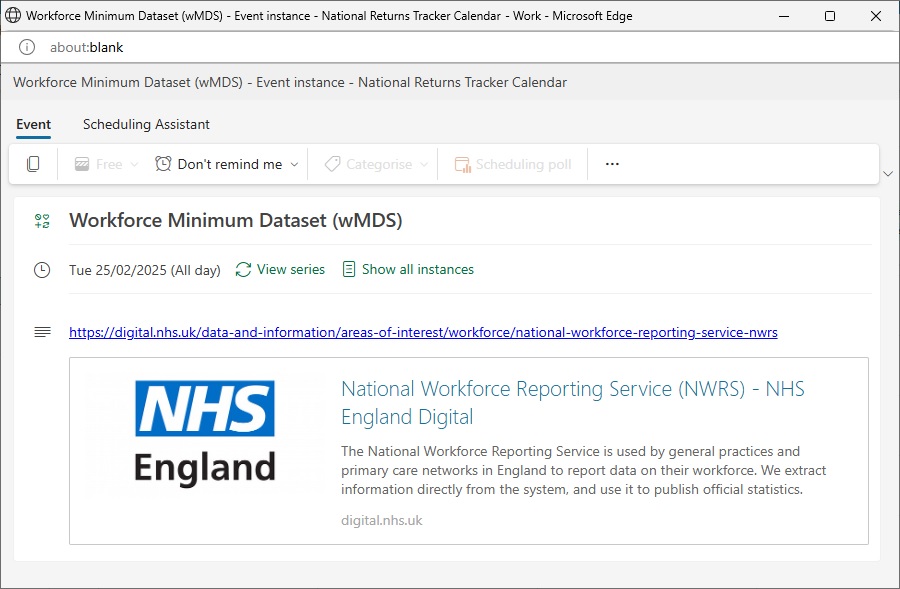Click the Categorise tag icon
Viewport: 900px width, 589px height.
[x=332, y=164]
